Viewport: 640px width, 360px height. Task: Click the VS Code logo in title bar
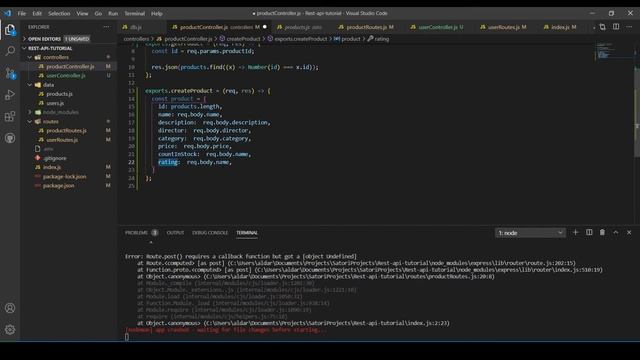click(7, 13)
